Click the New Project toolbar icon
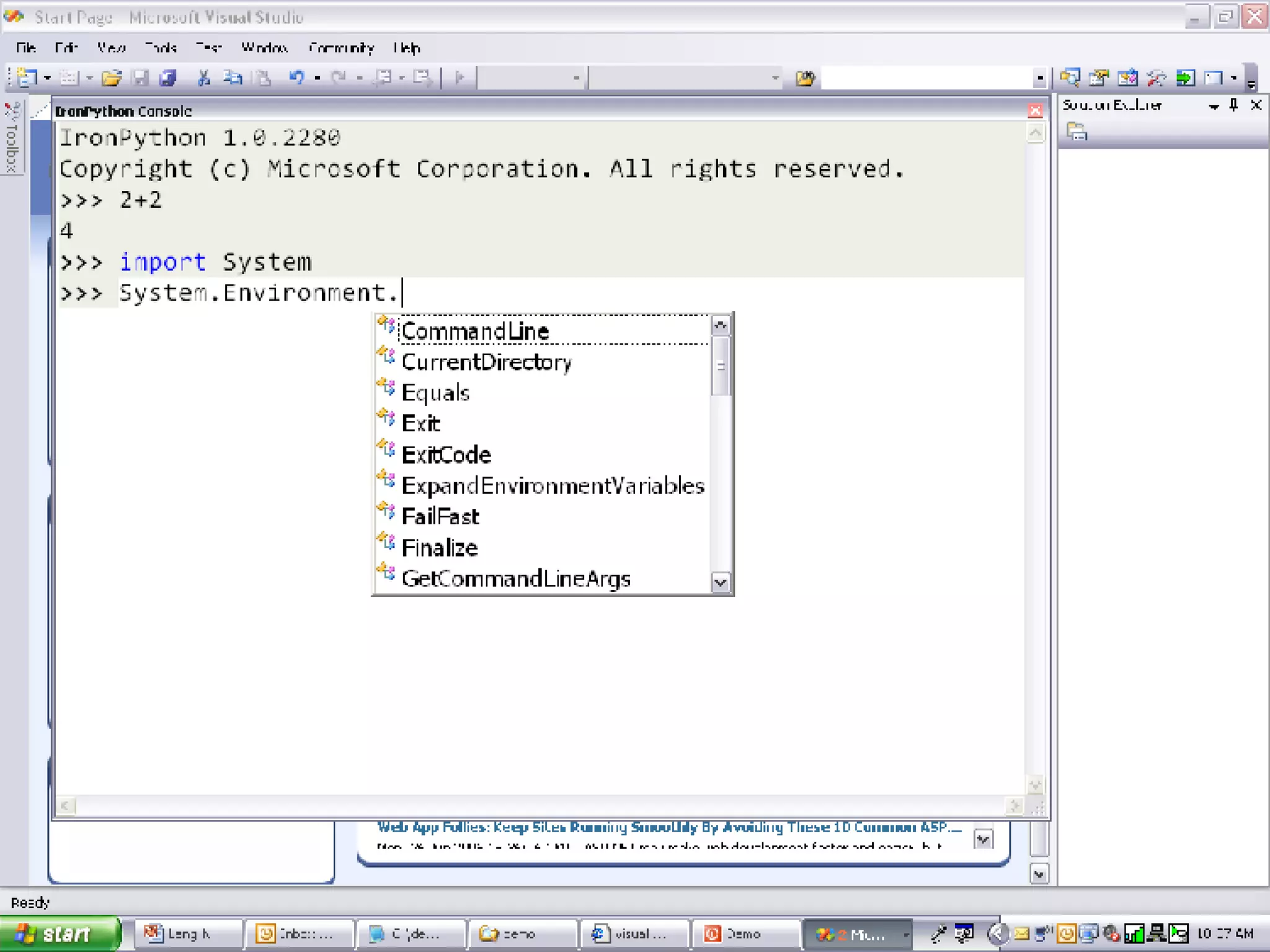Viewport: 1270px width, 952px height. 27,77
